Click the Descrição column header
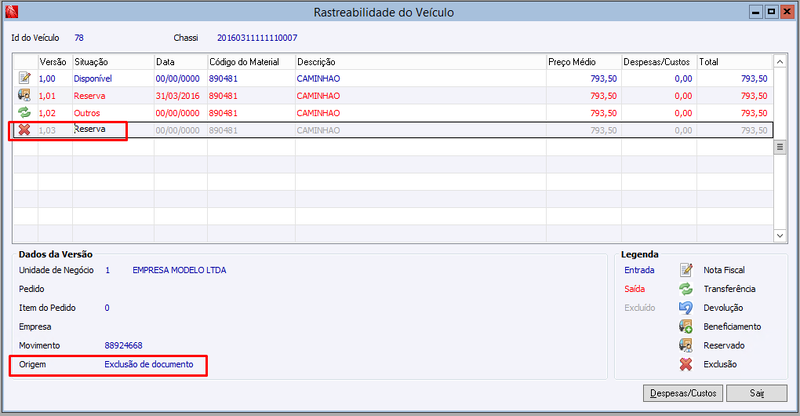This screenshot has height=416, width=800. pyautogui.click(x=420, y=62)
